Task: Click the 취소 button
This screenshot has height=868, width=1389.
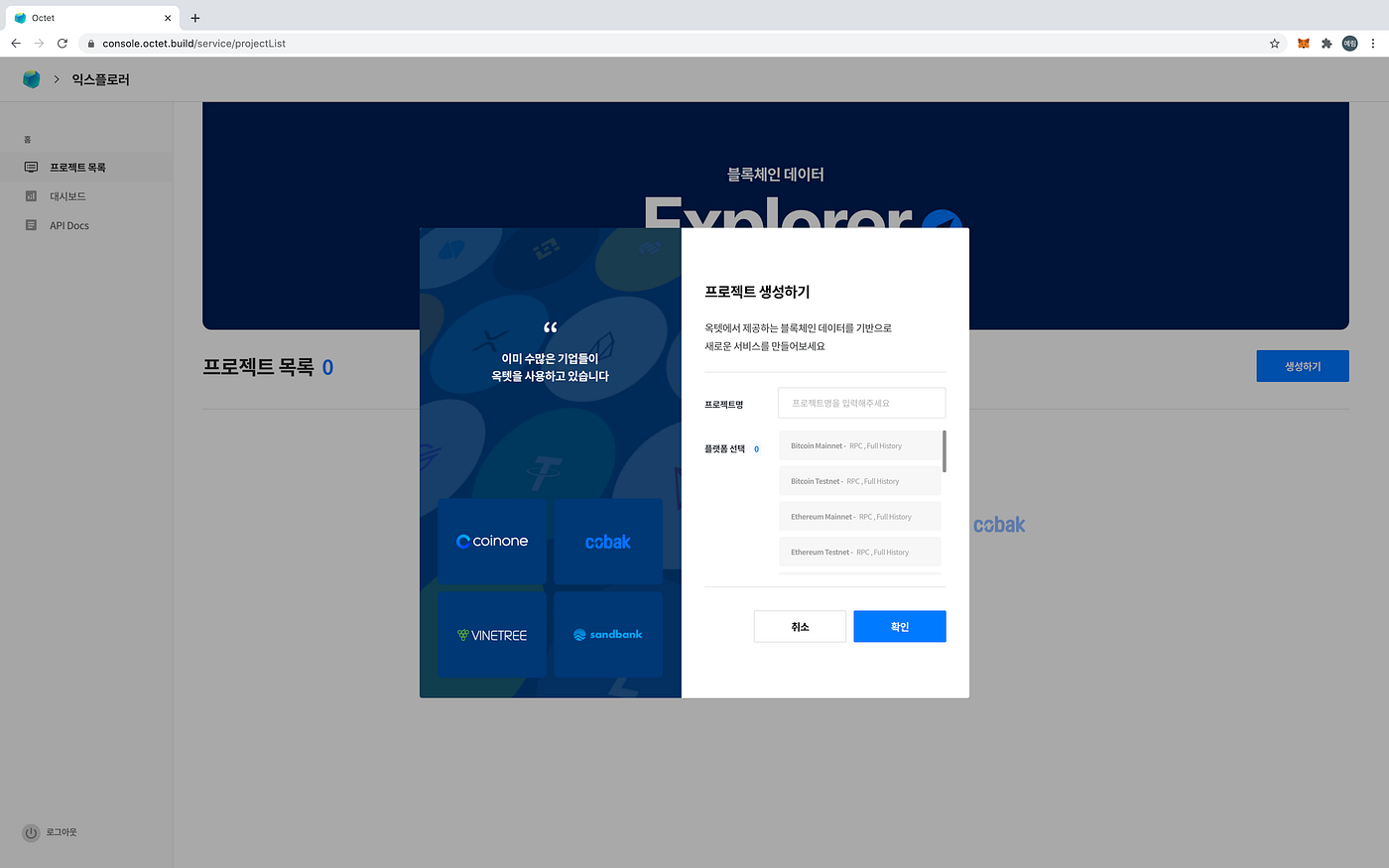Action: pyautogui.click(x=800, y=626)
